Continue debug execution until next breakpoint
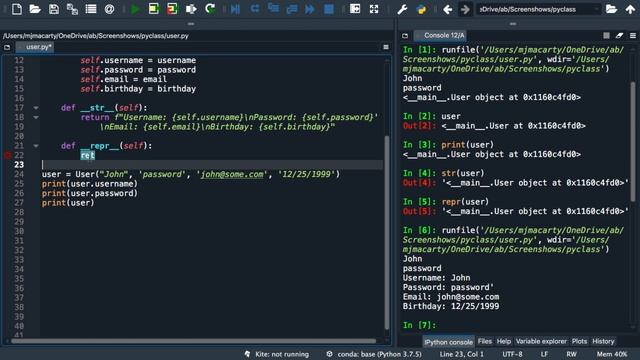The height and width of the screenshot is (360, 640). (310, 9)
